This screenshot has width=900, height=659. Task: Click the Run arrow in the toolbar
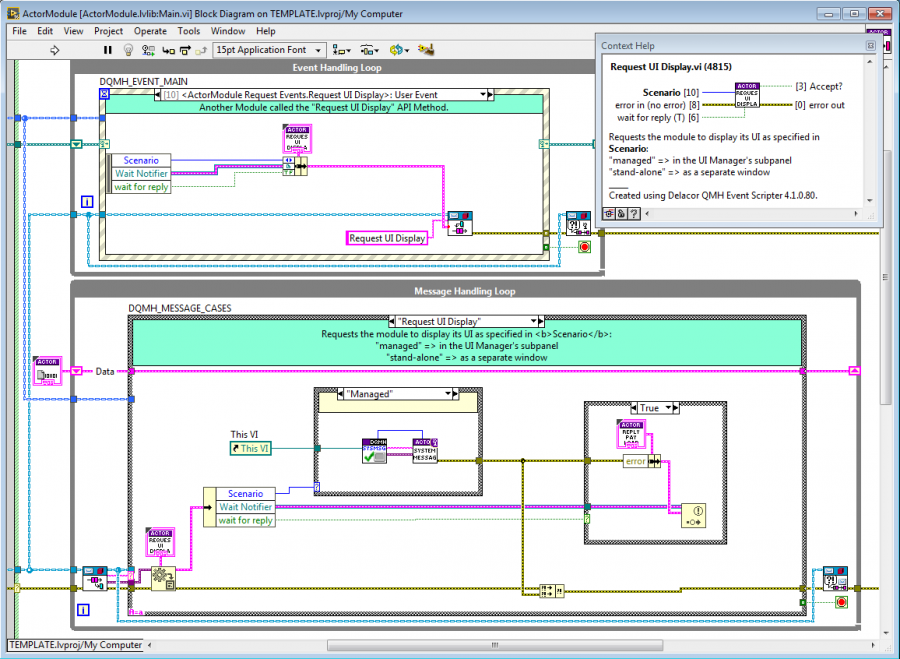point(55,51)
